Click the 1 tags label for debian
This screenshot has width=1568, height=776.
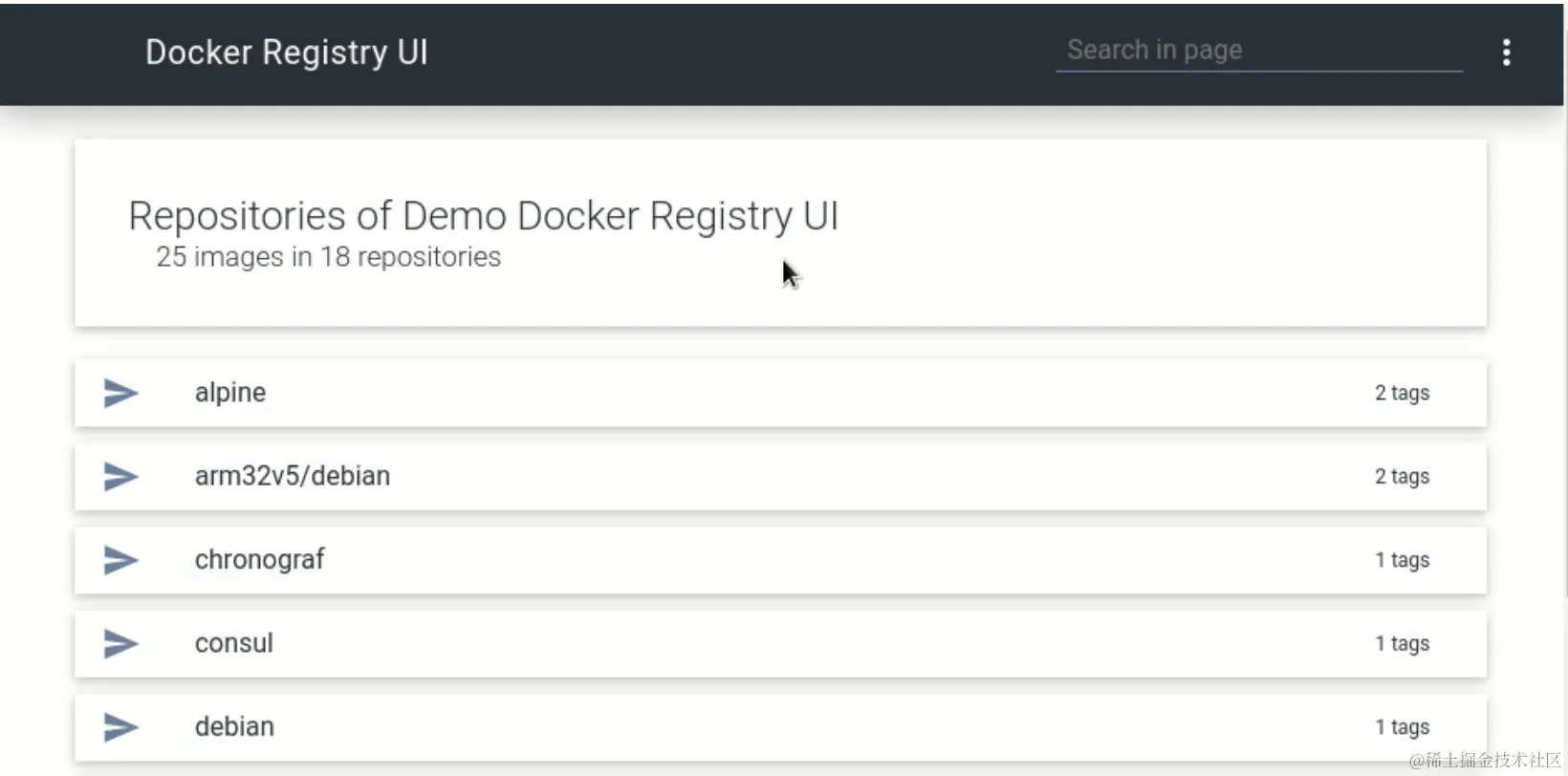(x=1402, y=727)
